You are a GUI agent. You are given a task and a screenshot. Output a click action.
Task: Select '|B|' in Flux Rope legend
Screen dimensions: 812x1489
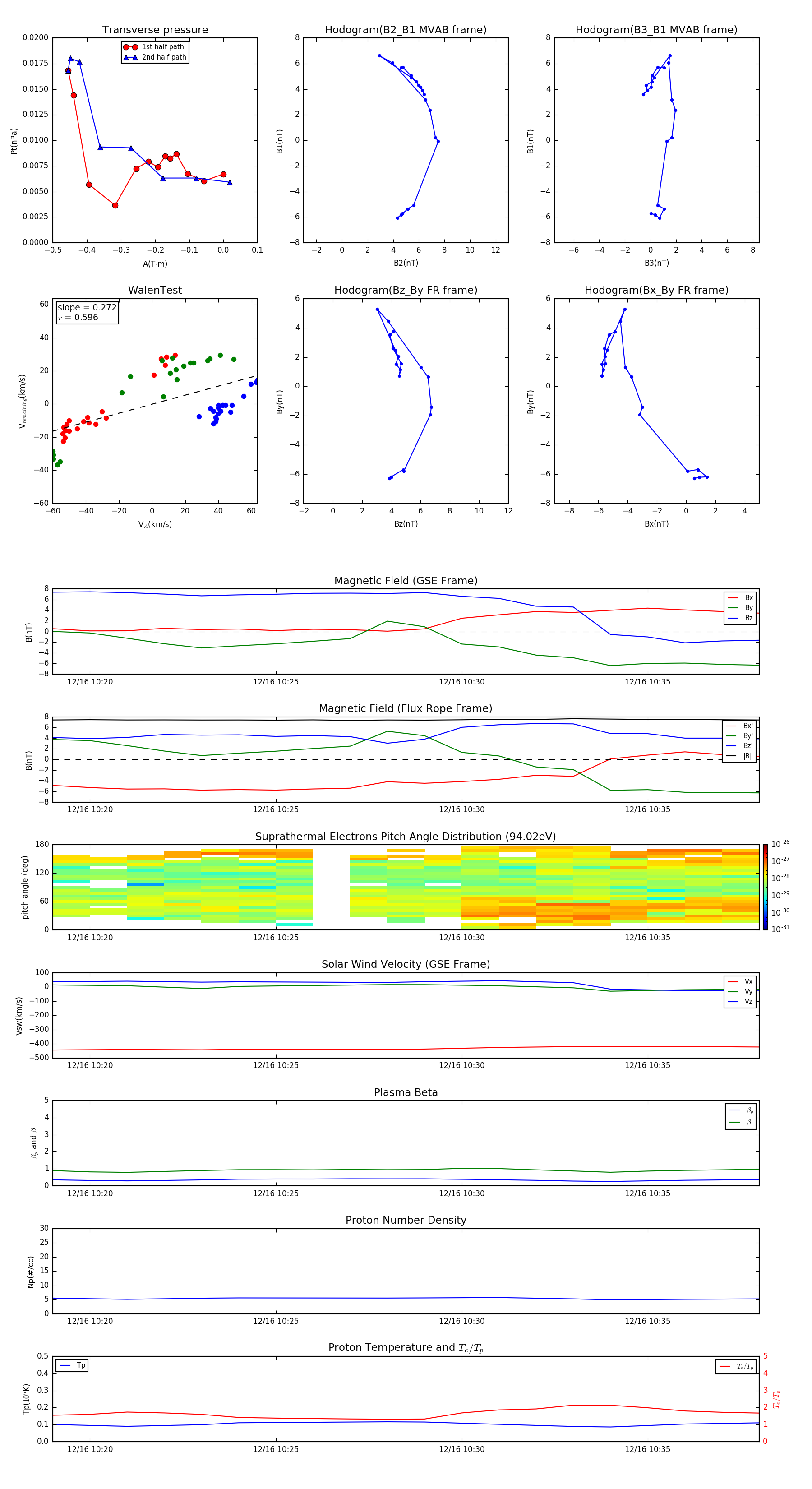tap(739, 756)
